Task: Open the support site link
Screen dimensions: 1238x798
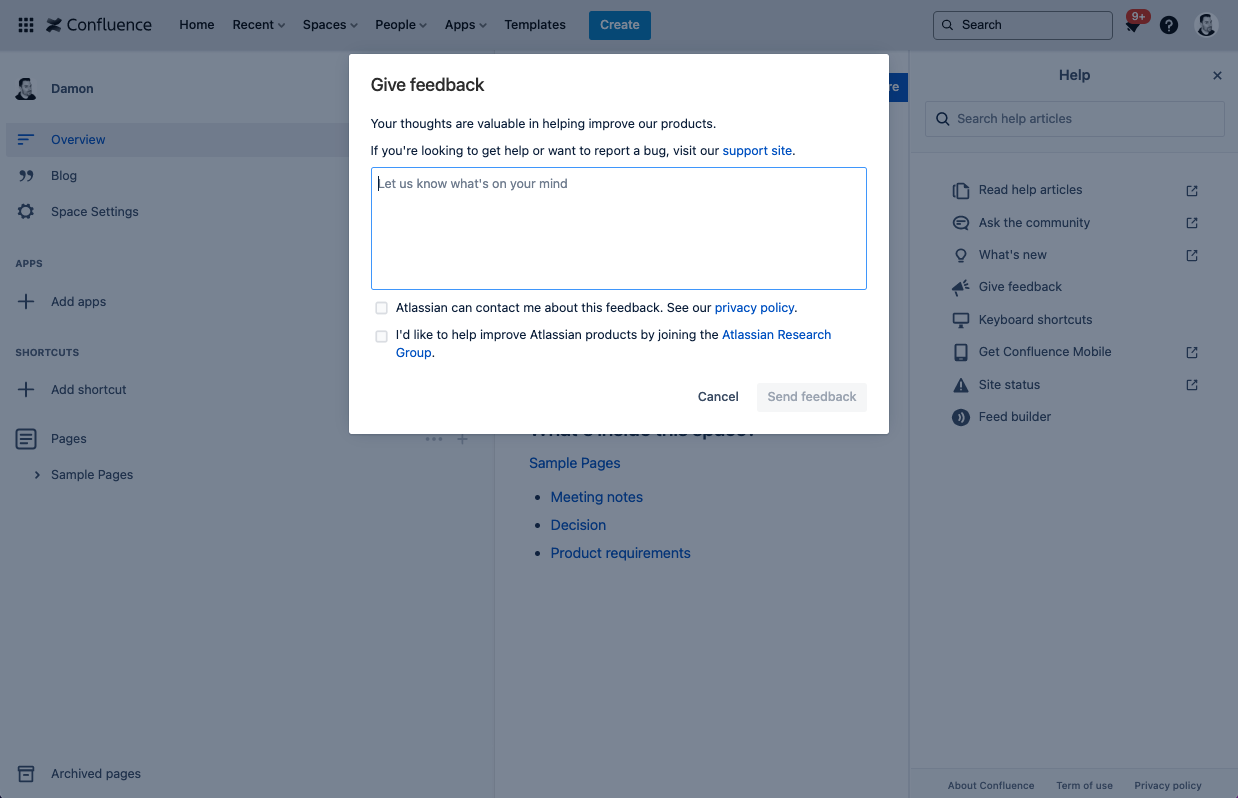Action: (x=757, y=151)
